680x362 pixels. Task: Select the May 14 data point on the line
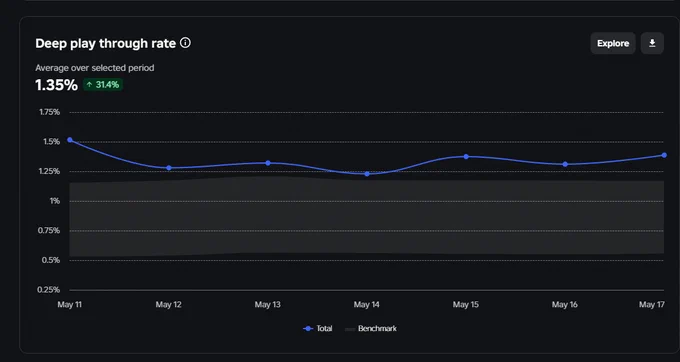pyautogui.click(x=367, y=174)
